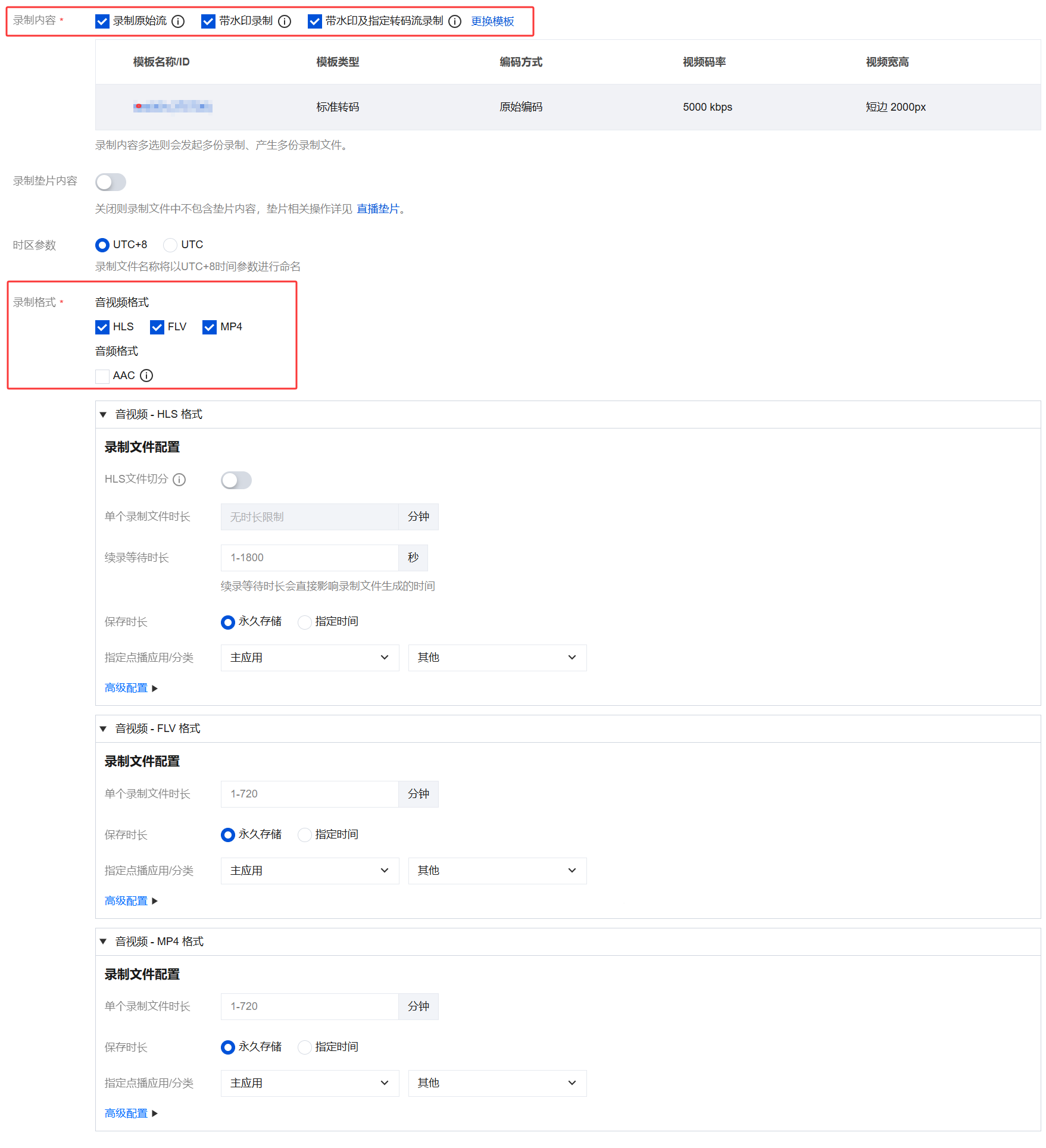
Task: Click info icon beside 带水印及指定转码流录制
Action: tap(455, 21)
